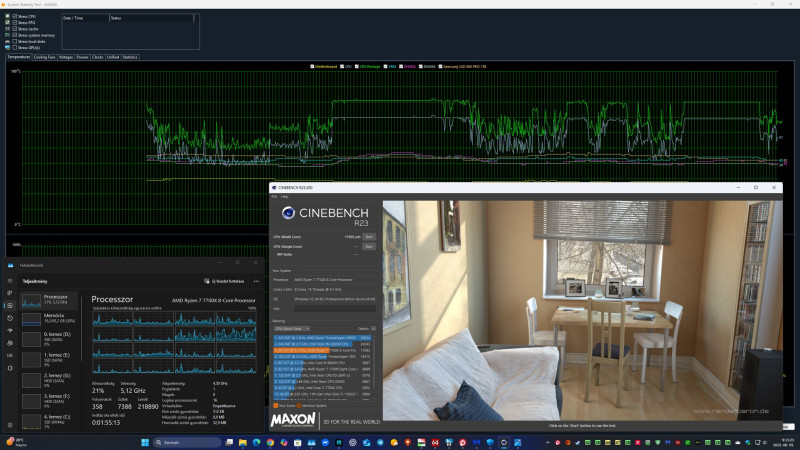Start CPU (Single Core) test in Cinebench
The width and height of the screenshot is (800, 450).
pyautogui.click(x=369, y=246)
